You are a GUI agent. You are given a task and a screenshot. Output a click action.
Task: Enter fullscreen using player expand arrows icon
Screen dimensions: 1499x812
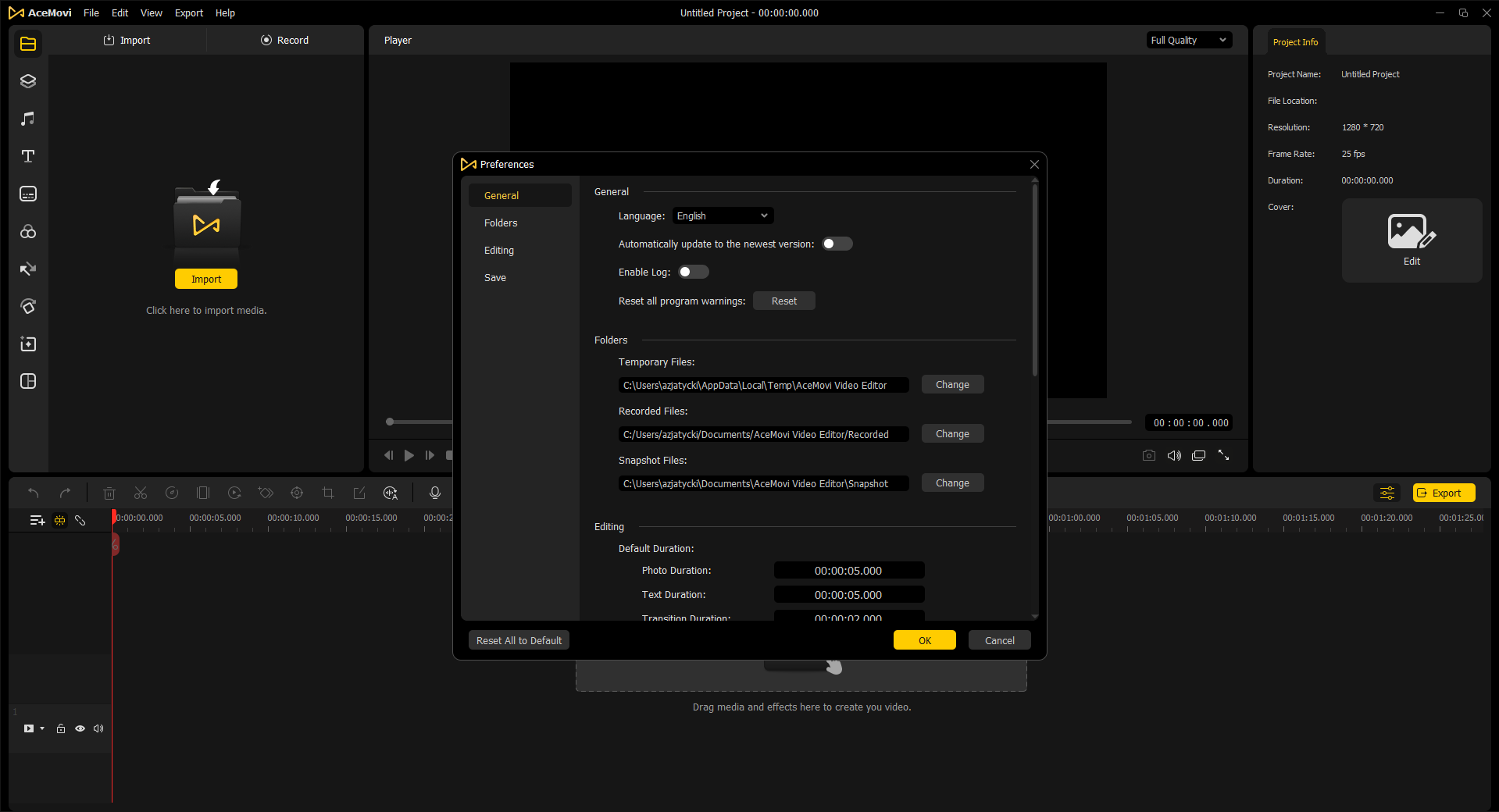[1224, 455]
